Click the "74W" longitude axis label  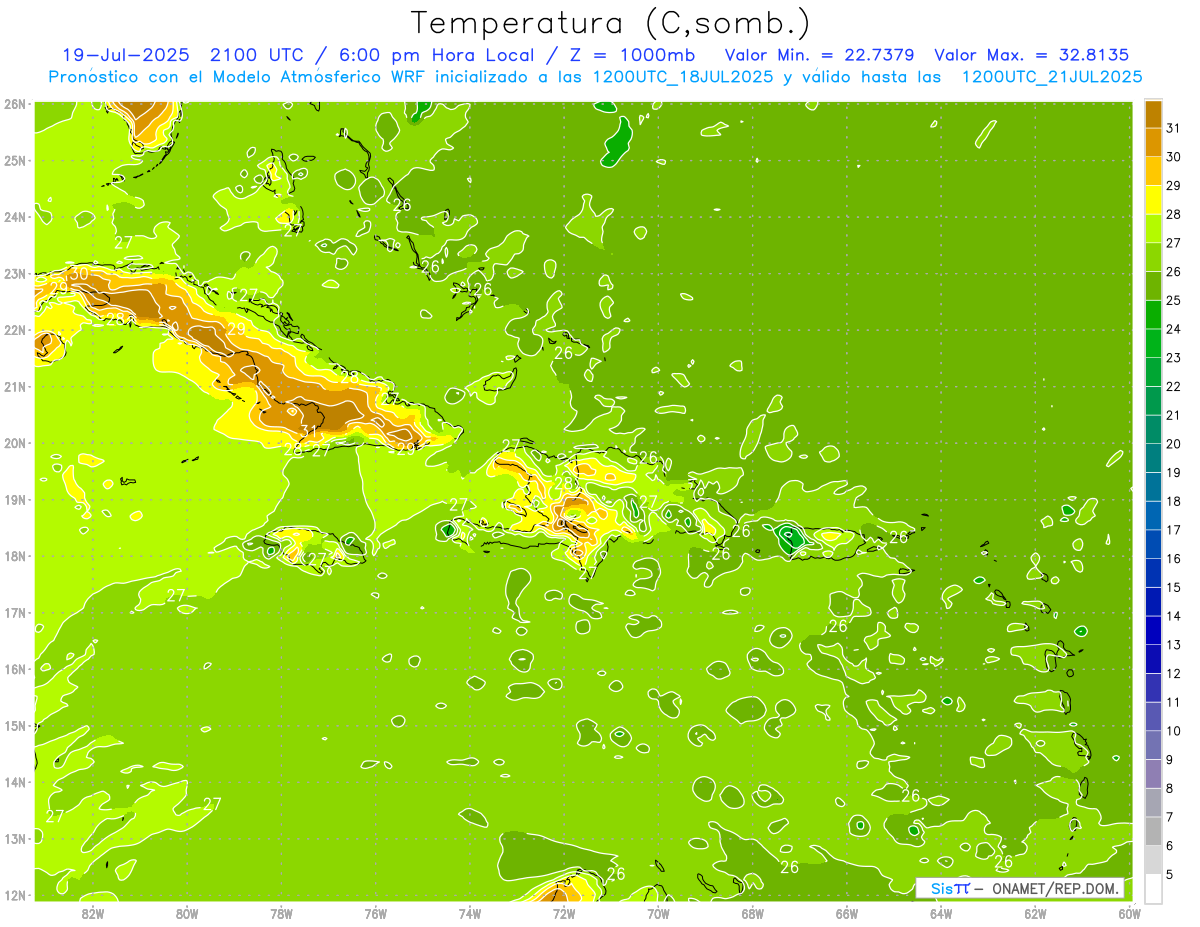pyautogui.click(x=470, y=913)
